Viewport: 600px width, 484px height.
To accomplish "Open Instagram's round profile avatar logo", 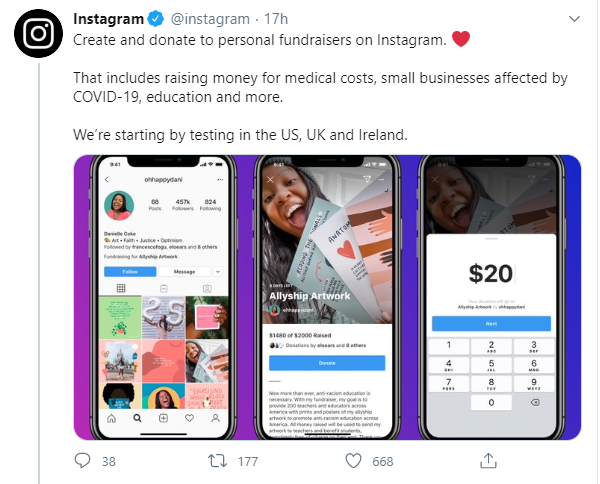I will pos(38,33).
